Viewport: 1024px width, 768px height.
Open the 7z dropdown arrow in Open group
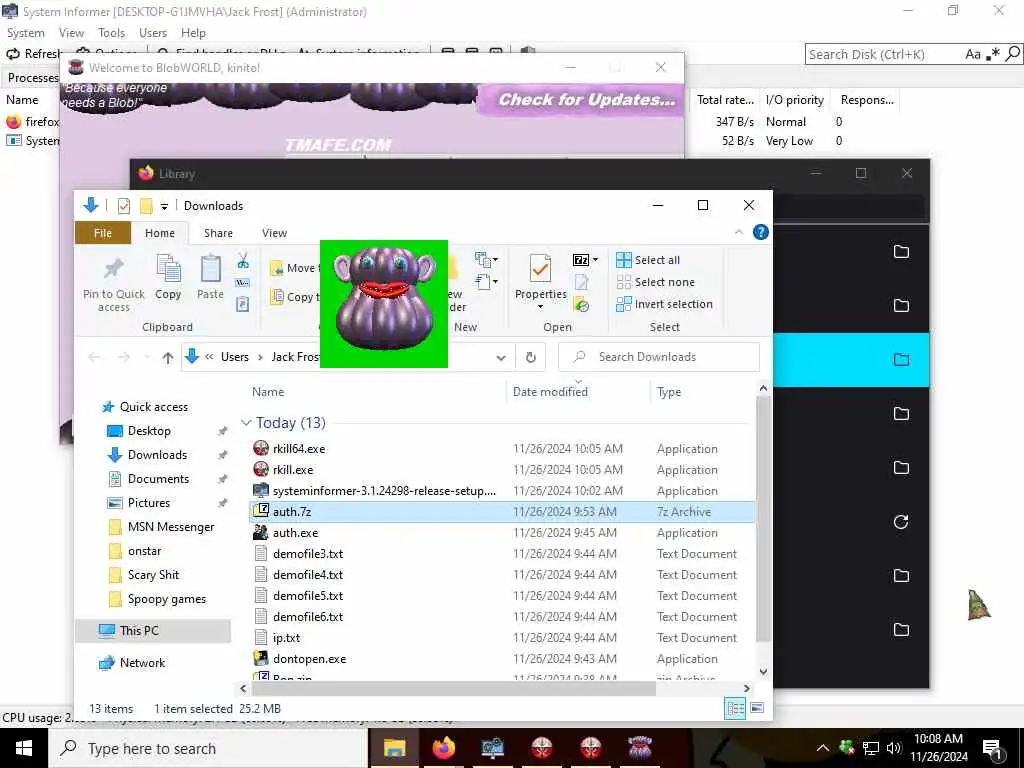coord(595,260)
